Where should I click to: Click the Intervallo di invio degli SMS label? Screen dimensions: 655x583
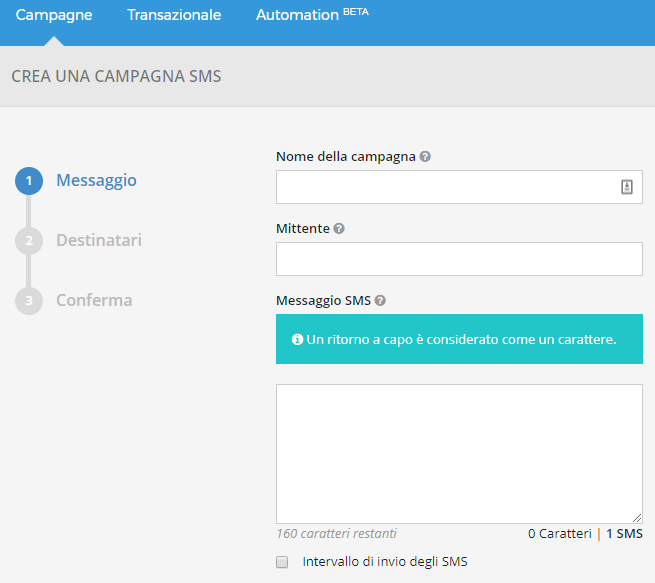tap(385, 562)
